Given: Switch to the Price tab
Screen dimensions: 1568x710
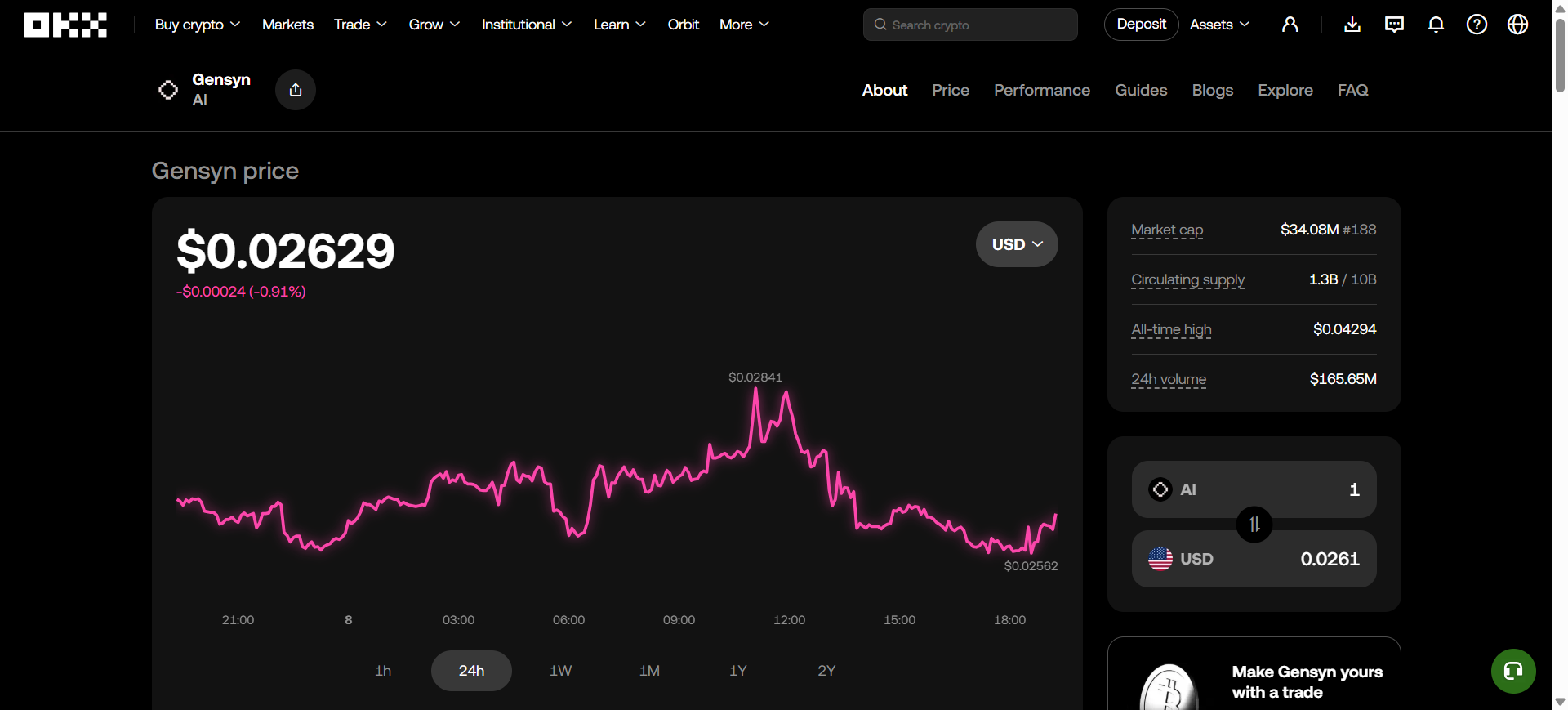Looking at the screenshot, I should coord(951,90).
